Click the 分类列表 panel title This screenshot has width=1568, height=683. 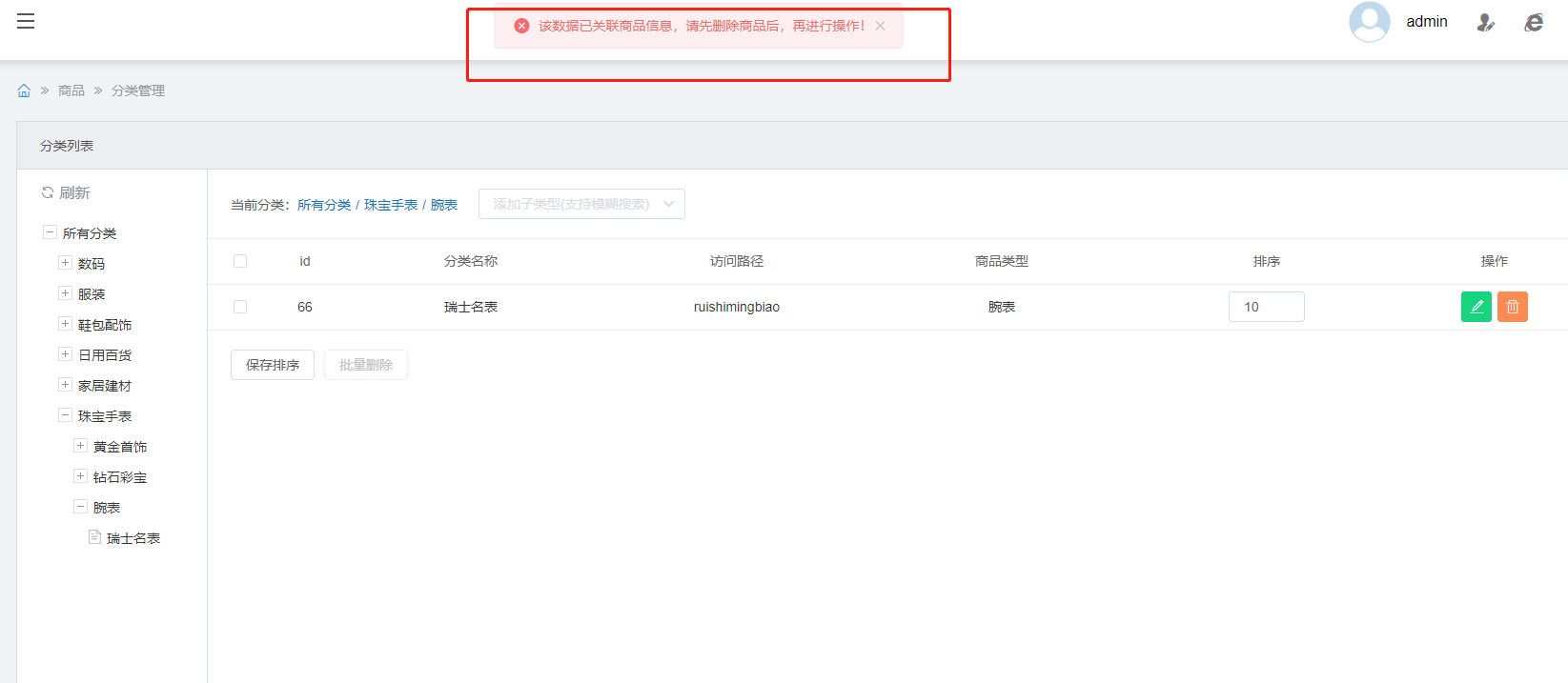tap(67, 146)
